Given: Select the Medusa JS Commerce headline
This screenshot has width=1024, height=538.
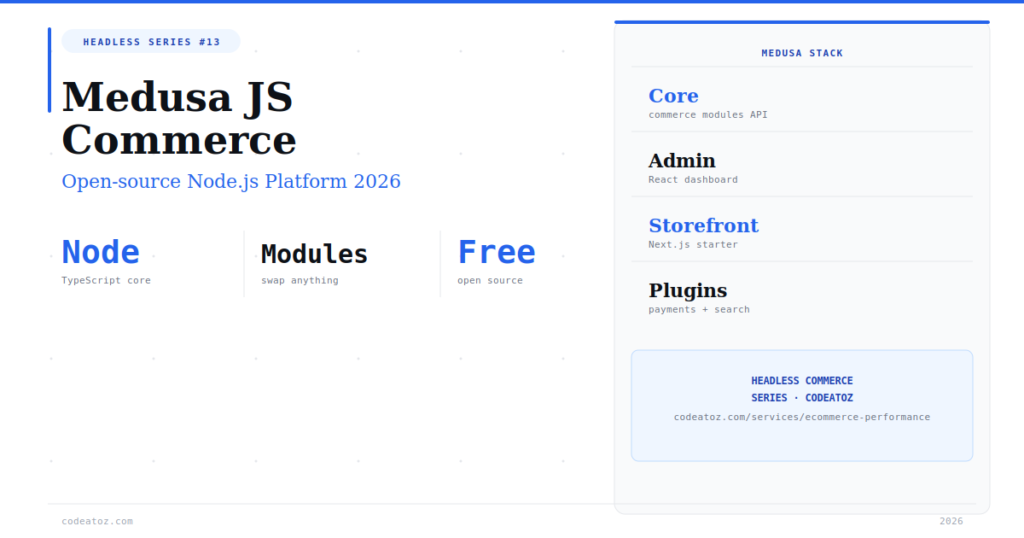Looking at the screenshot, I should (179, 118).
